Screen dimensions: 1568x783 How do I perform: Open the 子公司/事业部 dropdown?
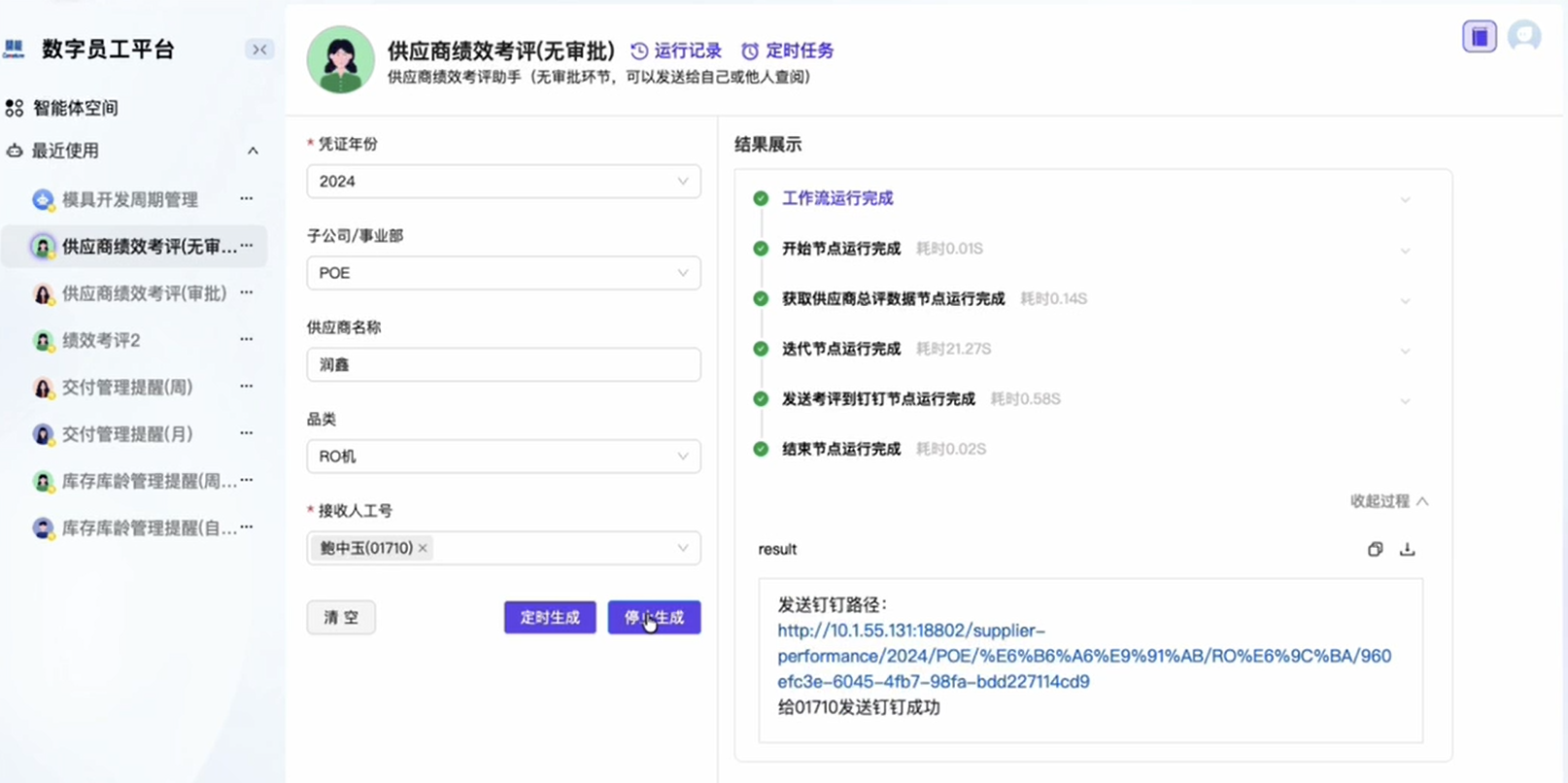(503, 273)
